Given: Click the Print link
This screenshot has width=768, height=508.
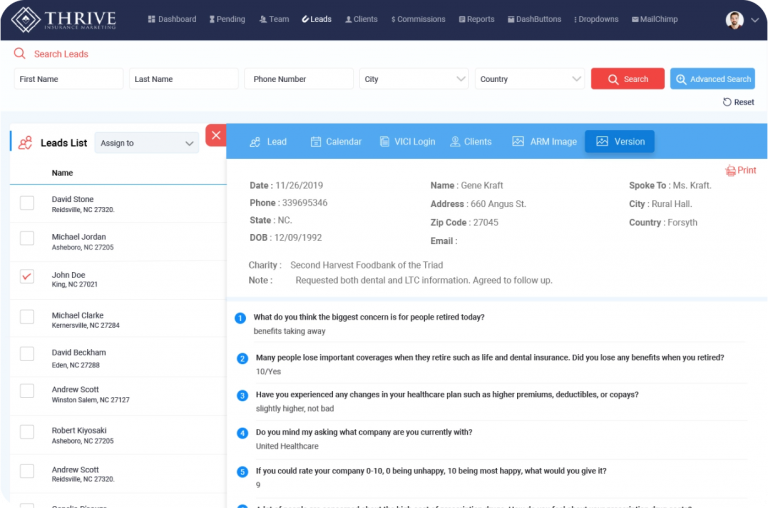Looking at the screenshot, I should [x=741, y=170].
